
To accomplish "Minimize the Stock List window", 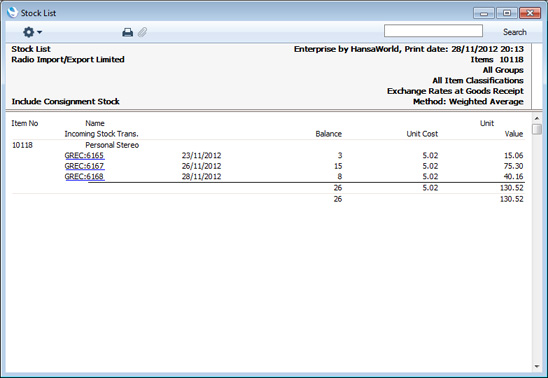I will pyautogui.click(x=484, y=13).
